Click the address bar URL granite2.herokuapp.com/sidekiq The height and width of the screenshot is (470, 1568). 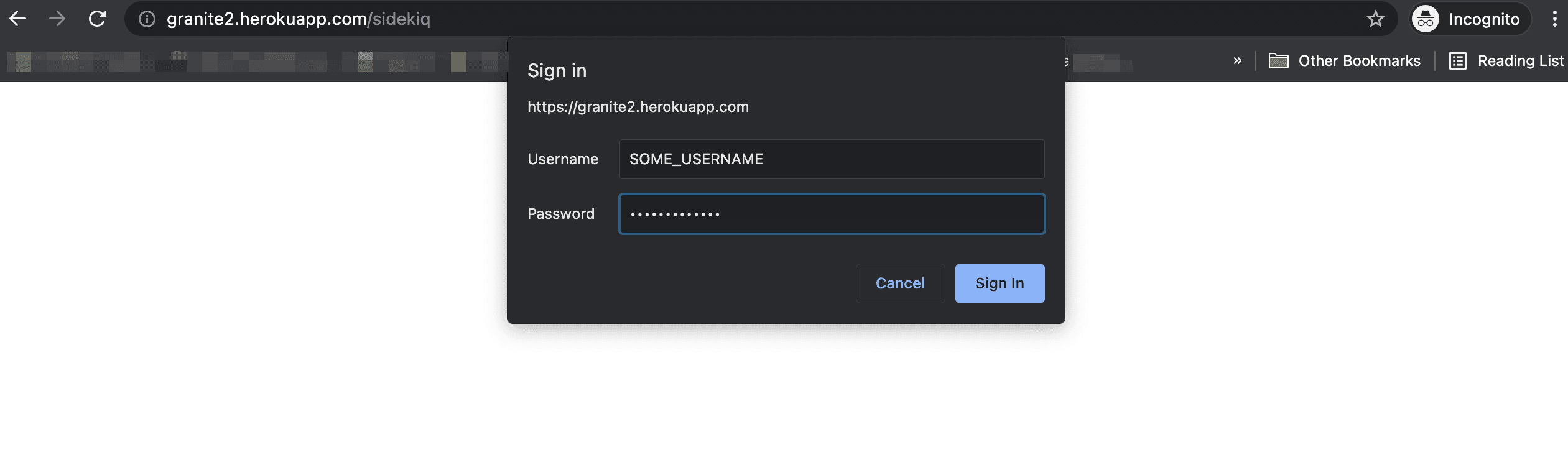click(x=299, y=19)
